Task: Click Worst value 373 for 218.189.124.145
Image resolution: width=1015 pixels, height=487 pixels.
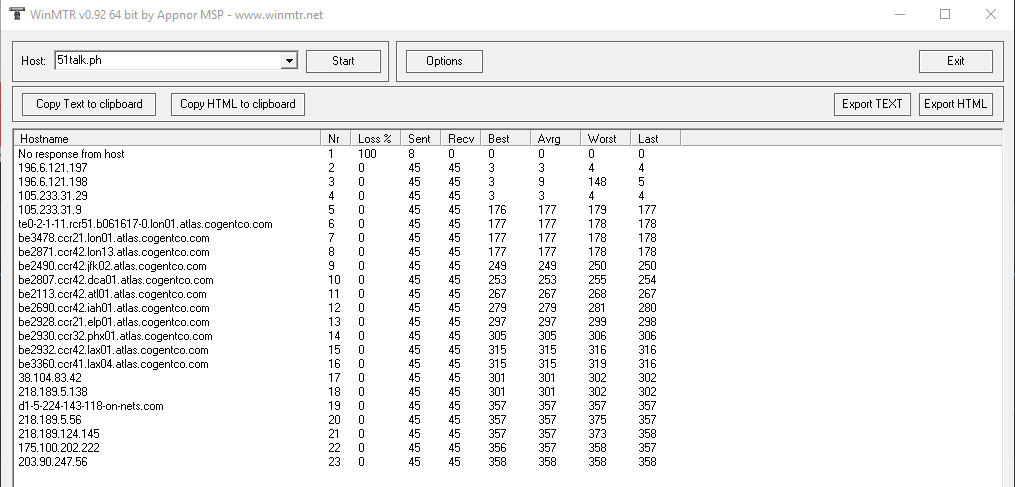Action: (x=597, y=435)
